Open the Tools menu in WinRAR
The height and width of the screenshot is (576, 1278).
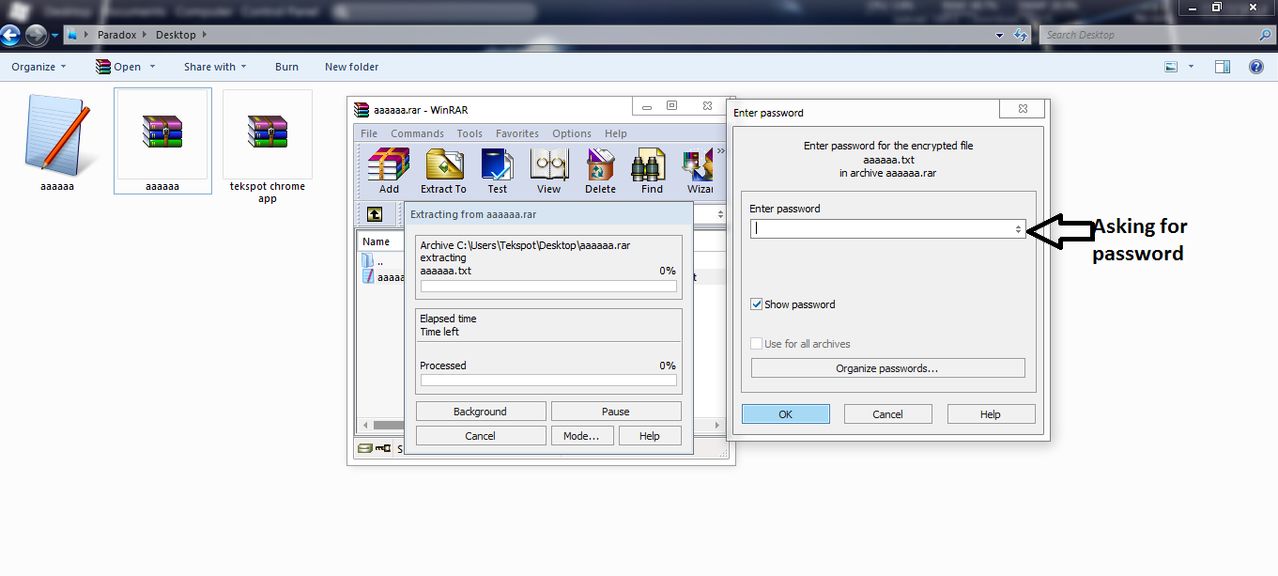click(469, 133)
